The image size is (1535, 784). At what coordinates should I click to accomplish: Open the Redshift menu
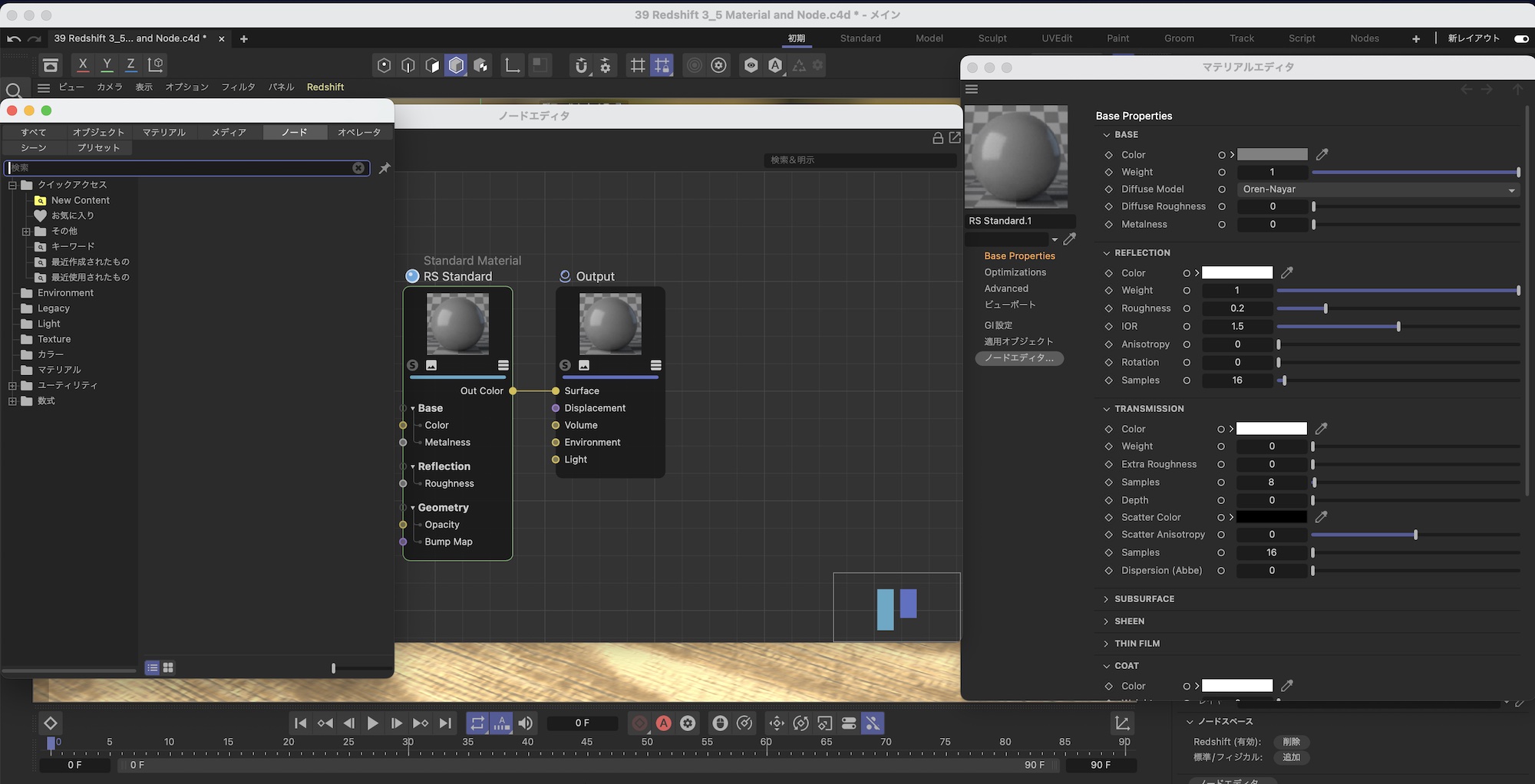tap(325, 87)
